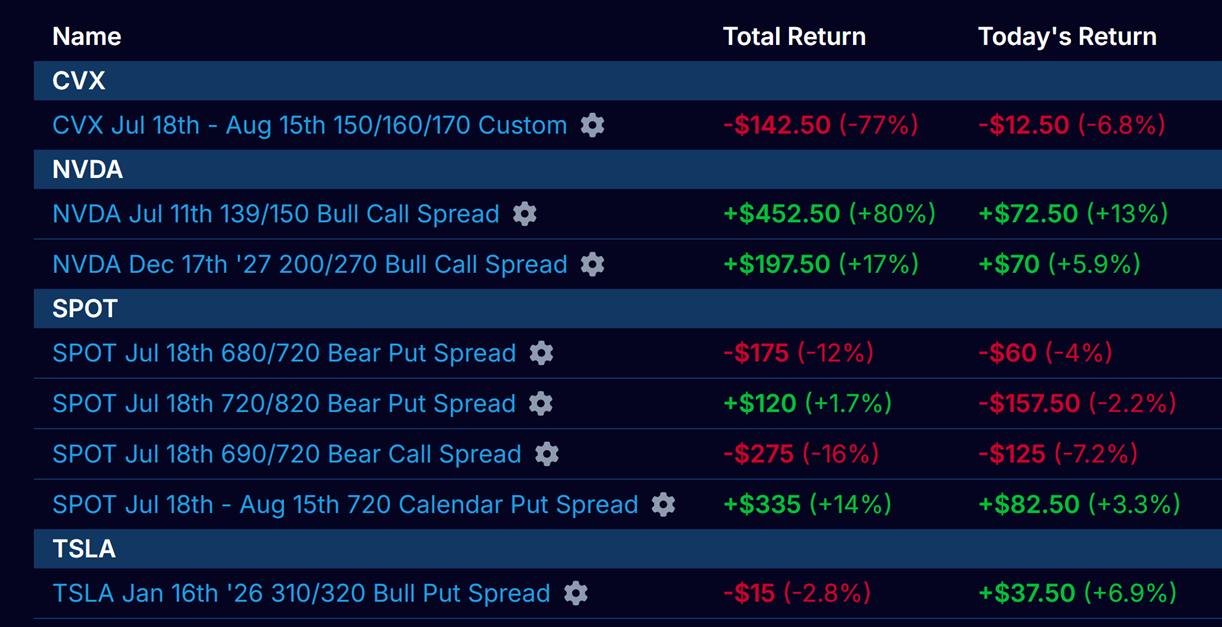Sort by the Name column header
This screenshot has width=1222, height=627.
[87, 37]
